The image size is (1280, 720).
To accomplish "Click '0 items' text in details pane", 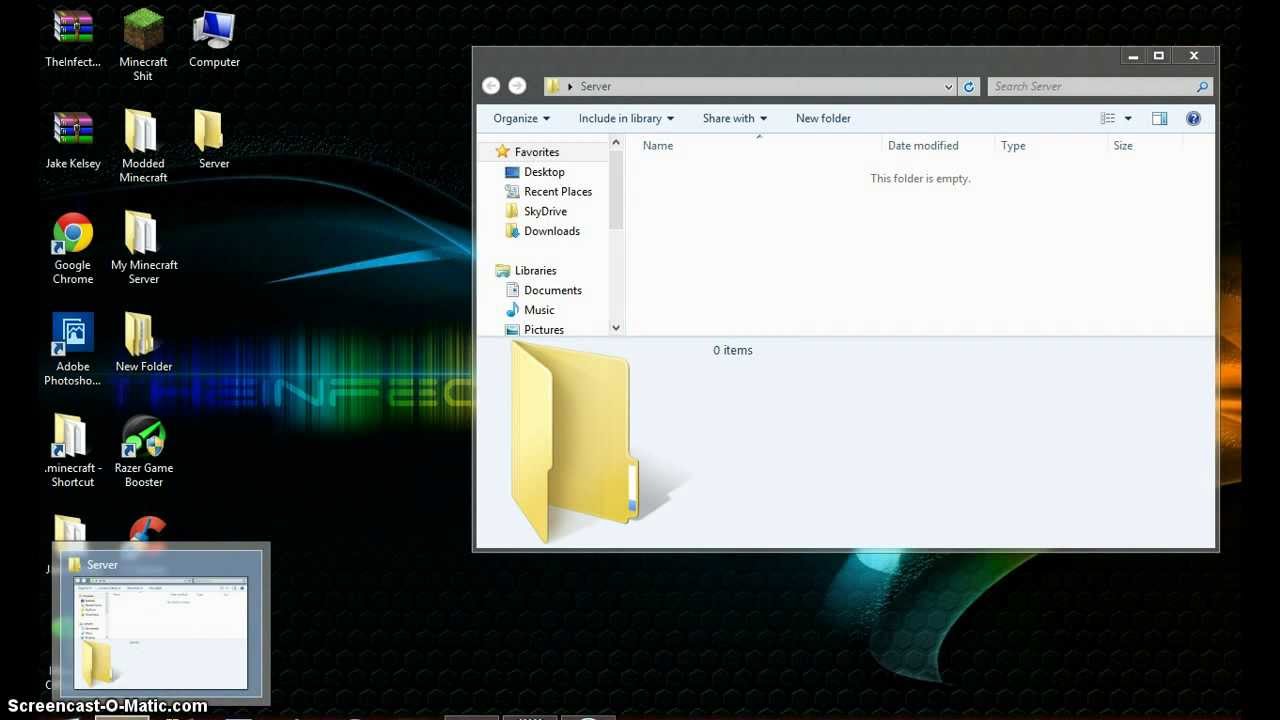I will (x=733, y=350).
